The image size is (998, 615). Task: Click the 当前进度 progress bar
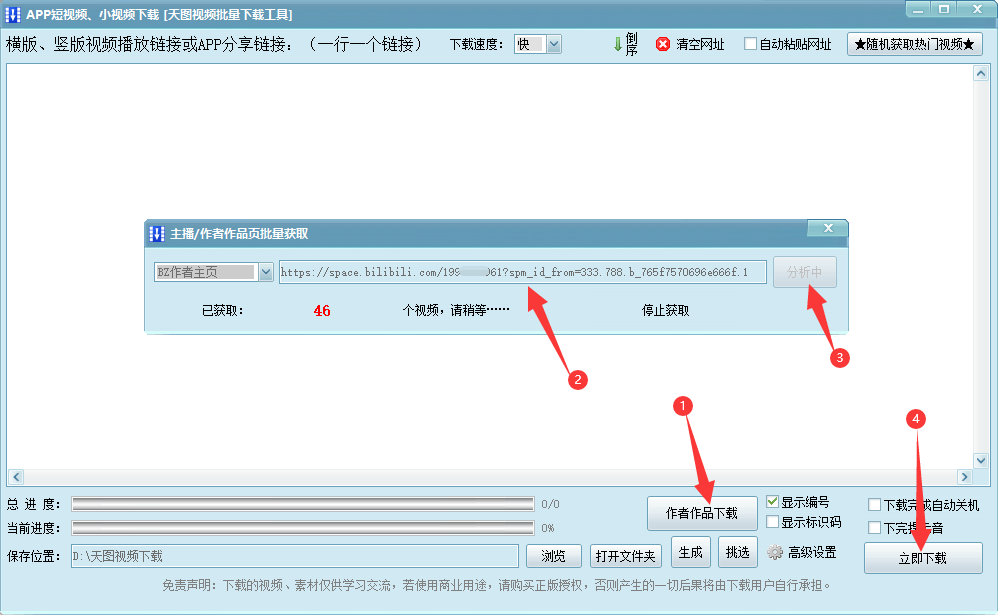[x=300, y=527]
